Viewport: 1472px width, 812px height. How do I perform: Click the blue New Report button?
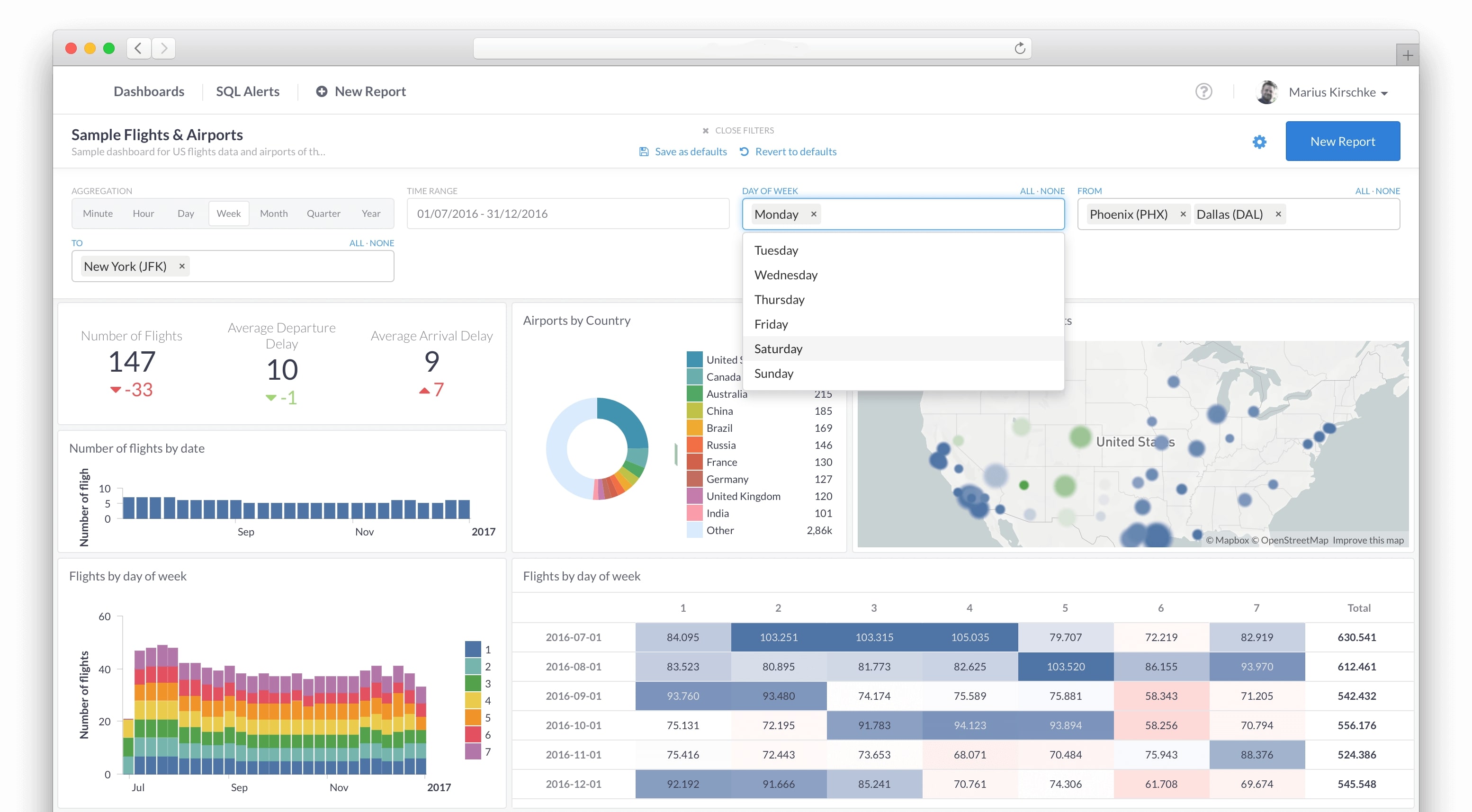1342,141
